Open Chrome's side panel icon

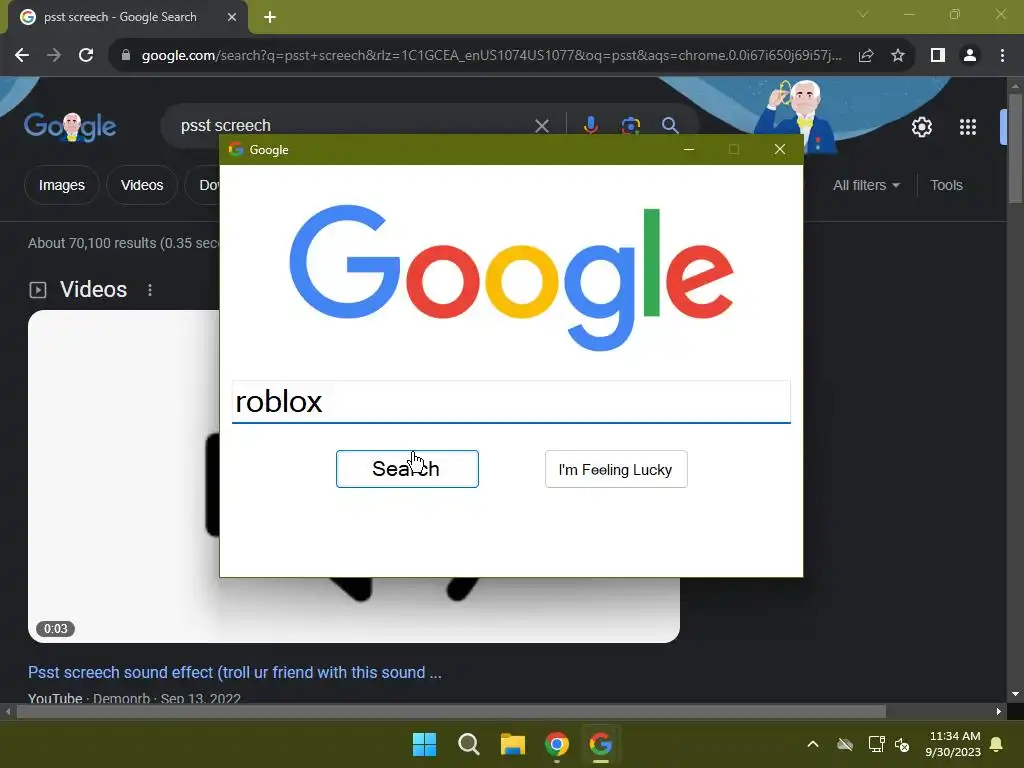[938, 56]
